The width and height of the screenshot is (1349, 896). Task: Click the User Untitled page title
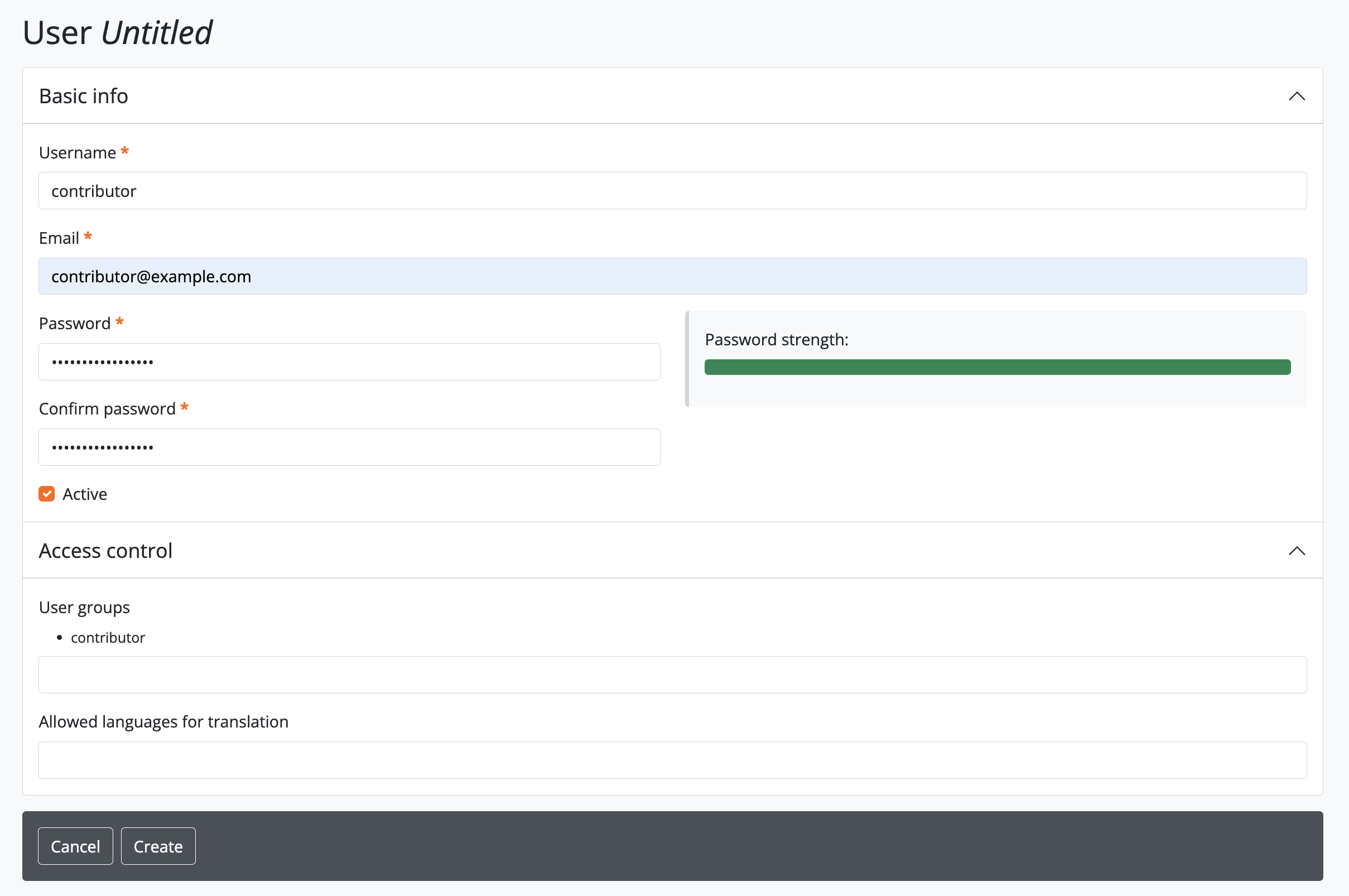coord(117,32)
